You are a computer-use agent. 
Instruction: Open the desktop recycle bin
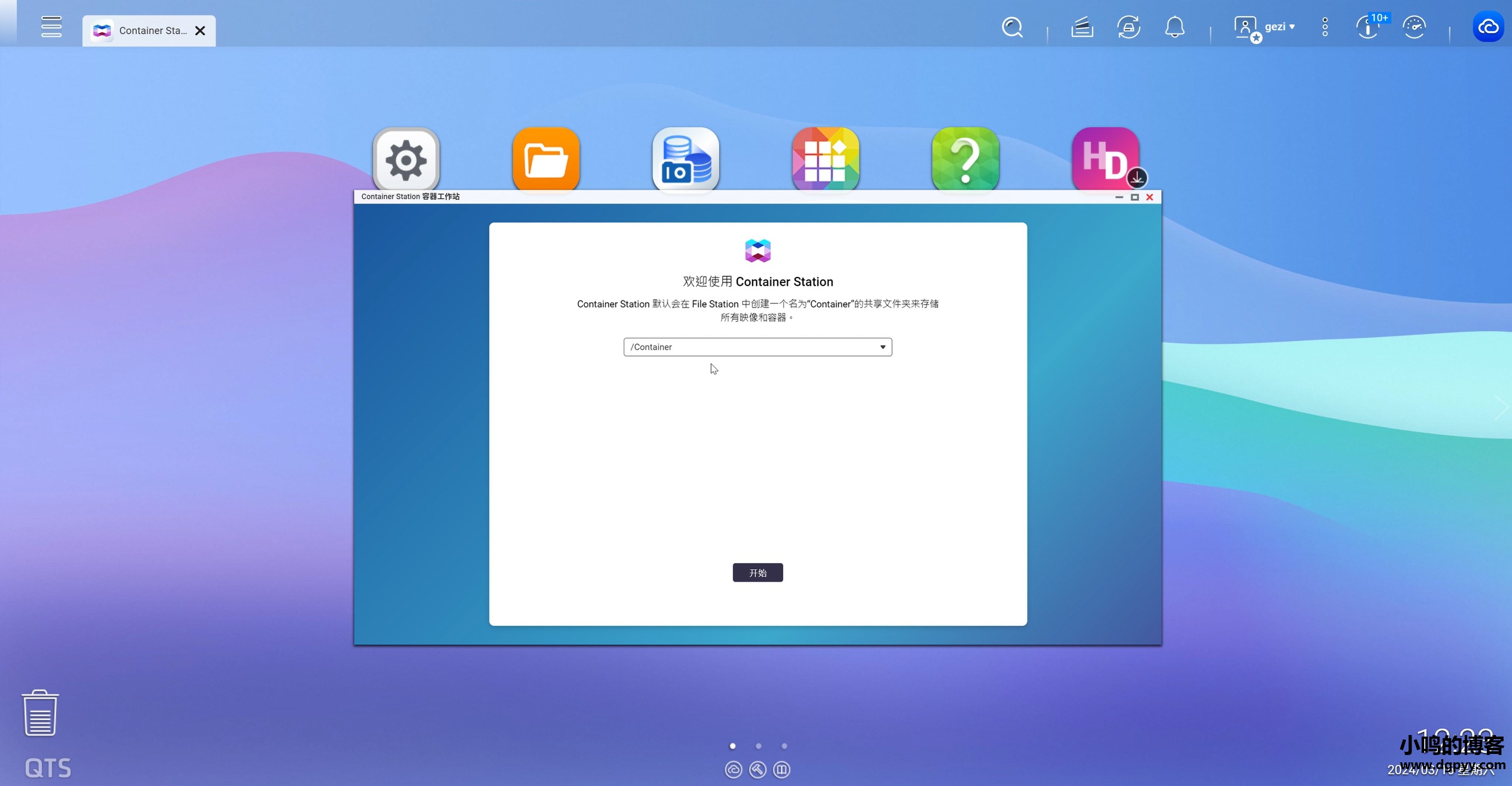[40, 713]
